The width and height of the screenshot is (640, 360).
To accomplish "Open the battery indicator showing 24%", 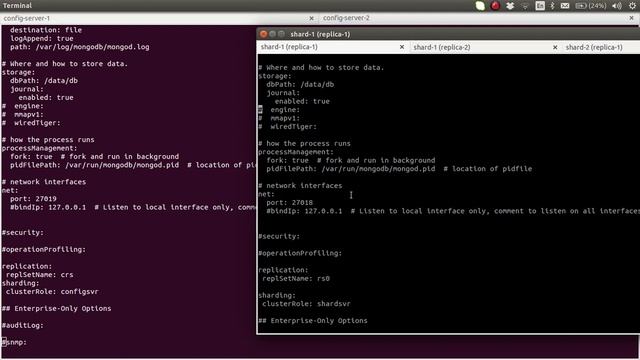I will (591, 6).
